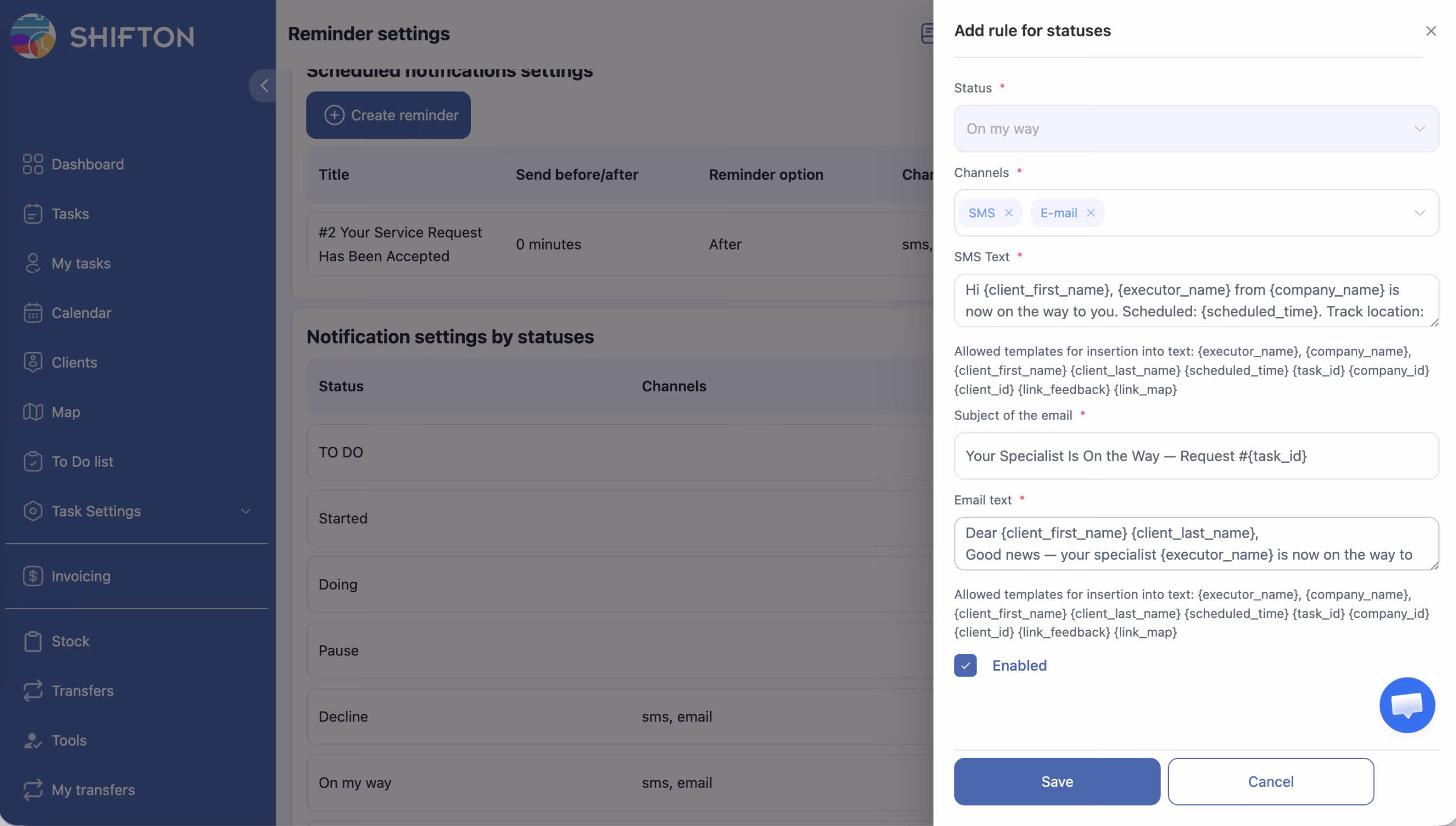Remove the SMS channel tag

click(1008, 213)
